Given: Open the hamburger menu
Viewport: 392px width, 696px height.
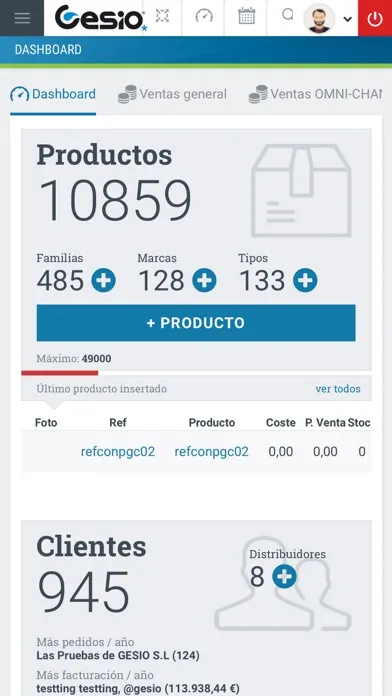Looking at the screenshot, I should pos(22,18).
